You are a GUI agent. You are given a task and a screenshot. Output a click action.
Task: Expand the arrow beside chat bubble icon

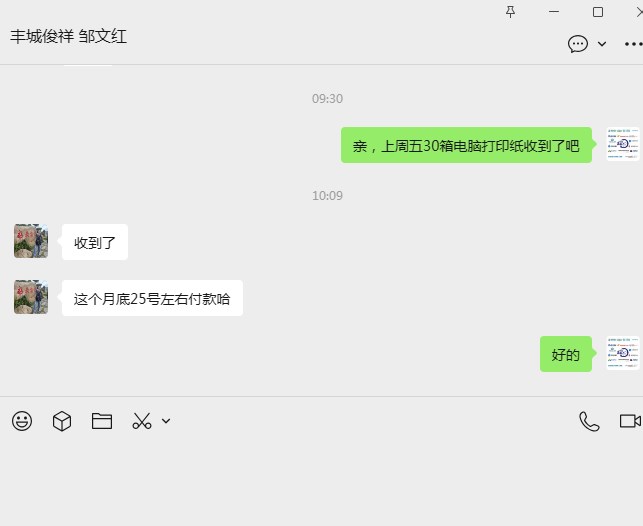[602, 44]
